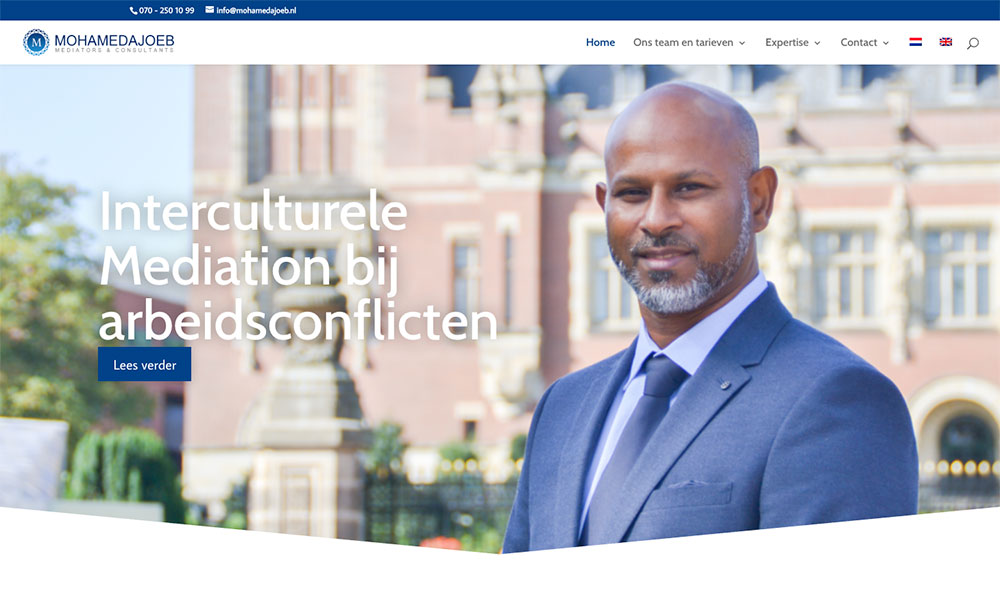Click phone number 070 - 250 10 99
The height and width of the screenshot is (604, 1000).
tap(166, 10)
